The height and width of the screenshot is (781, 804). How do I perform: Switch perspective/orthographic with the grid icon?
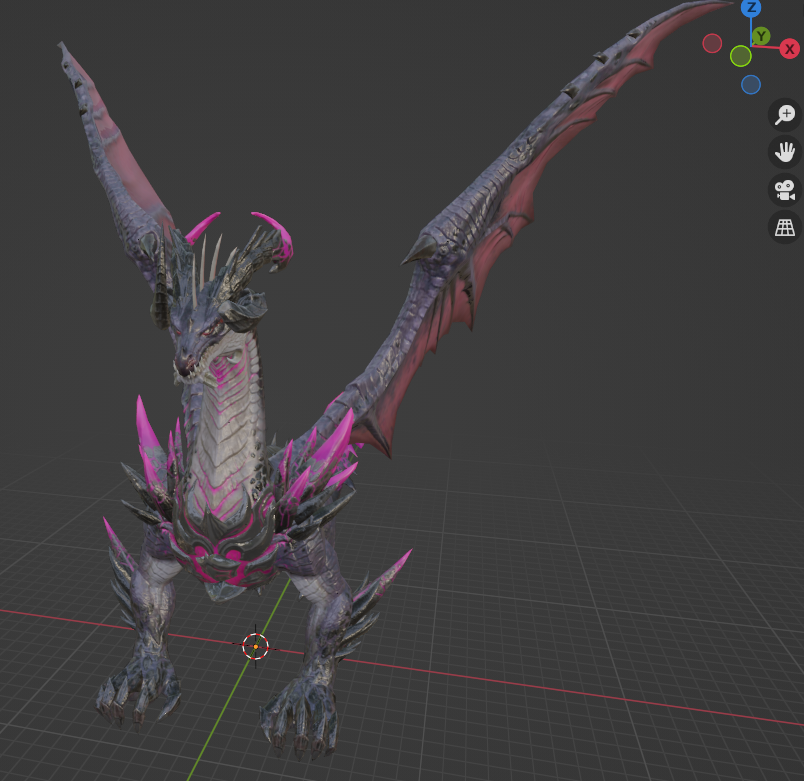point(785,227)
